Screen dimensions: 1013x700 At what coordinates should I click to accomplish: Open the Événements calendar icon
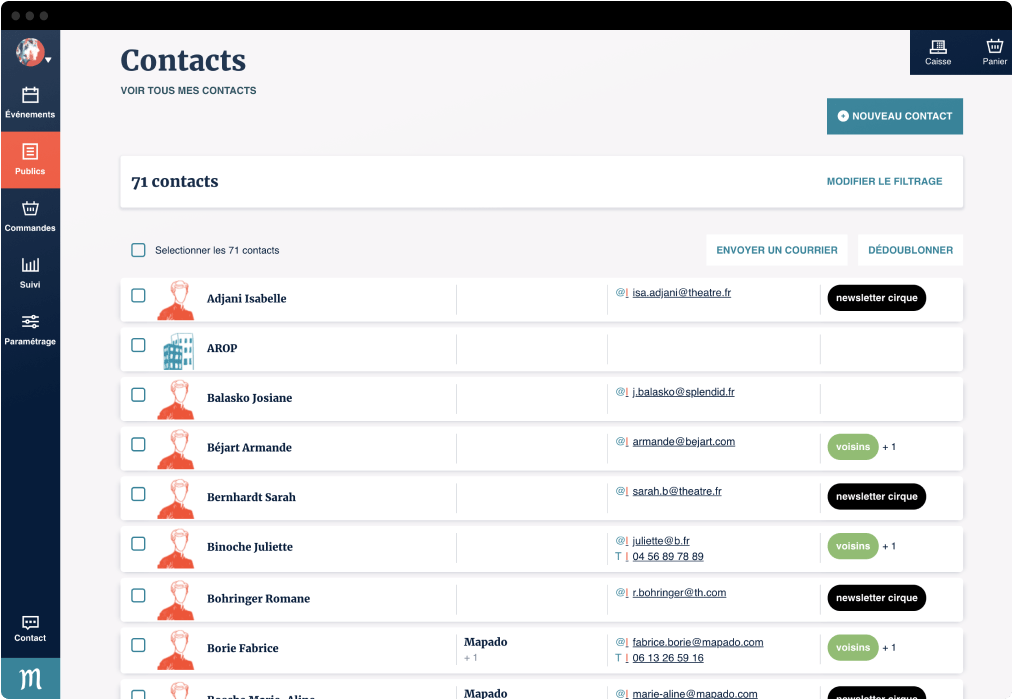point(30,97)
